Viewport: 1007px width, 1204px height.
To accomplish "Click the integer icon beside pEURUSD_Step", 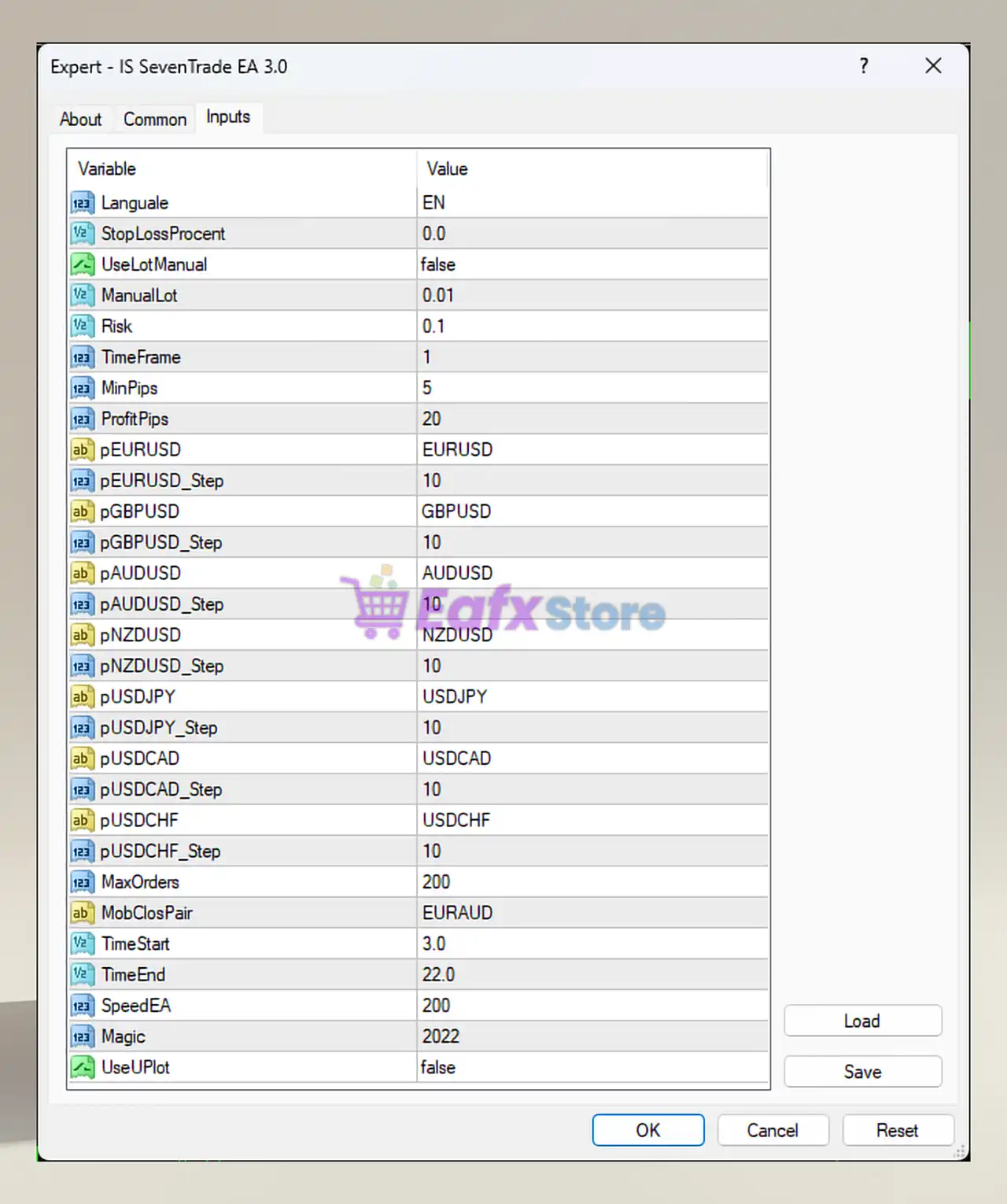I will 82,481.
